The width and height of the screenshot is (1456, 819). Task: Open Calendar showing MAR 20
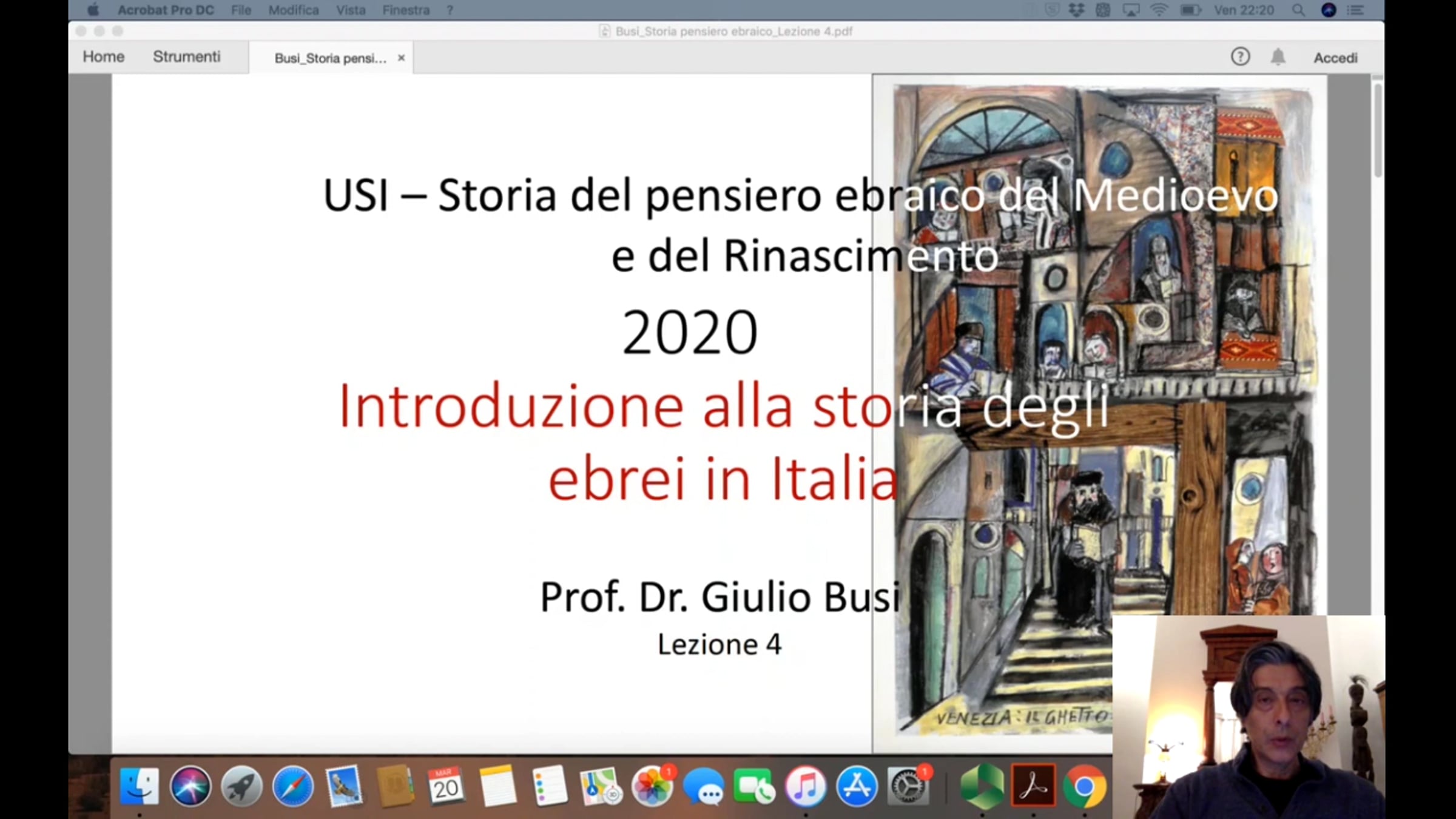point(446,787)
